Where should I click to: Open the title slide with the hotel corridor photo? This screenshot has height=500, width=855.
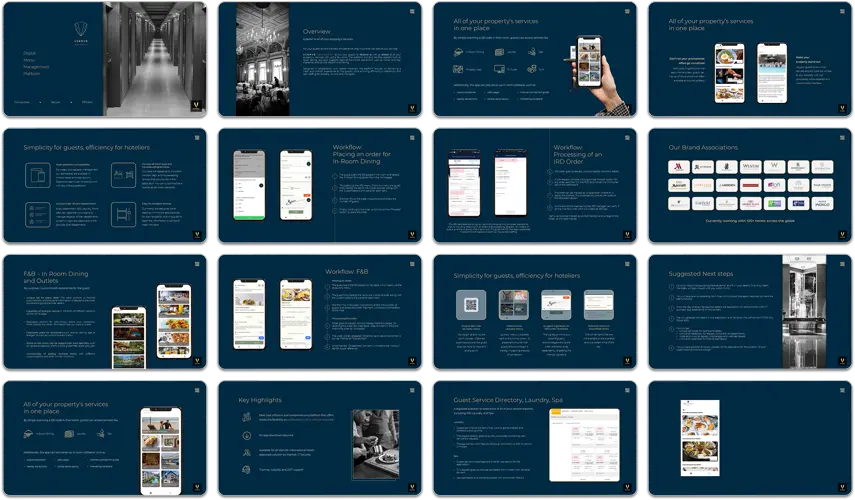105,59
